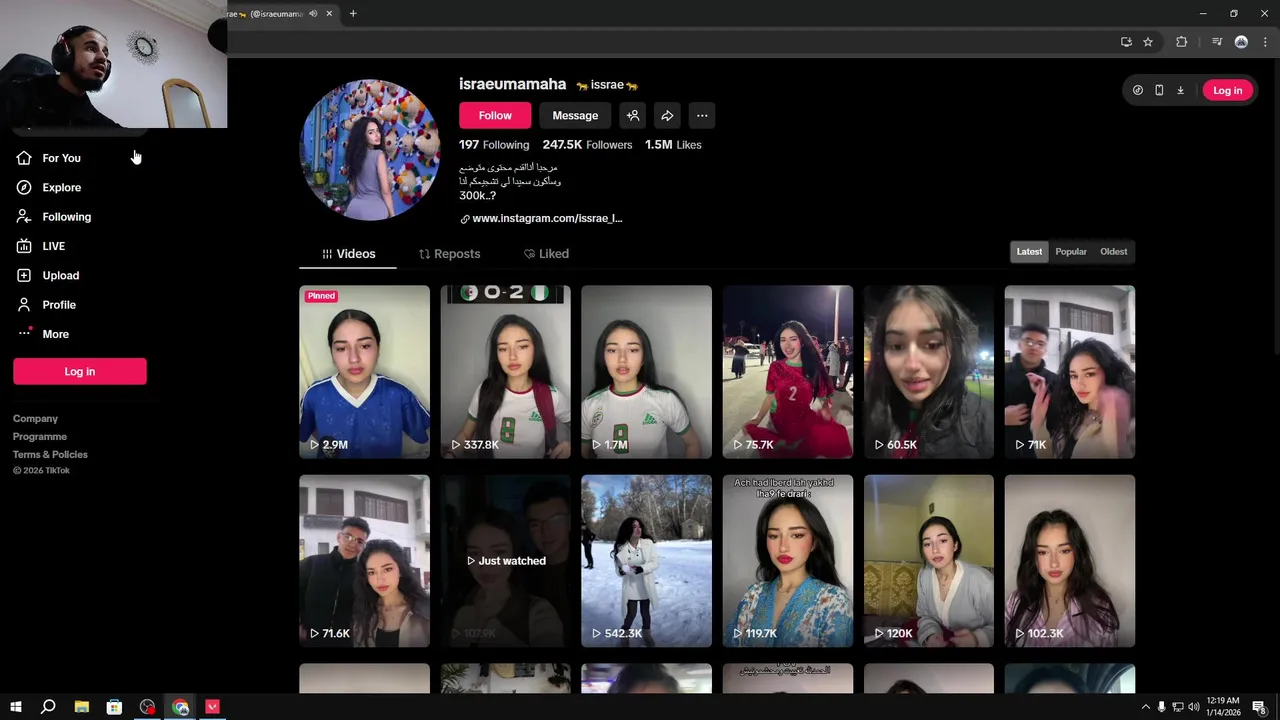Open the video with 120K views

(x=929, y=561)
